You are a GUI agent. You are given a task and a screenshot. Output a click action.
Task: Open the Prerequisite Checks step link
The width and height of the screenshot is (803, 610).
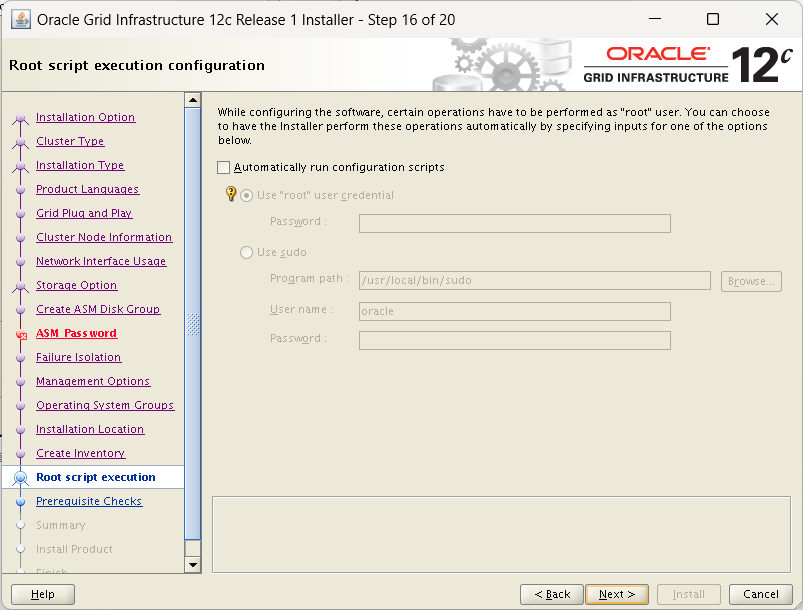point(89,501)
